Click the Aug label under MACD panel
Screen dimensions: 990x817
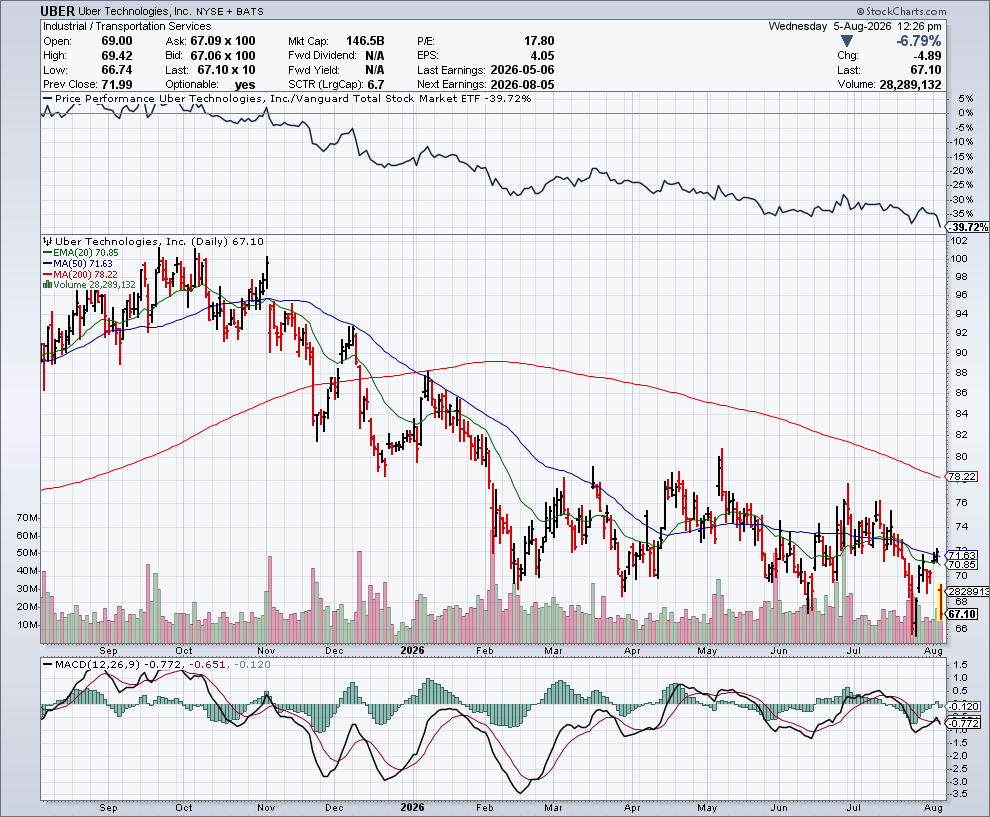pos(934,808)
